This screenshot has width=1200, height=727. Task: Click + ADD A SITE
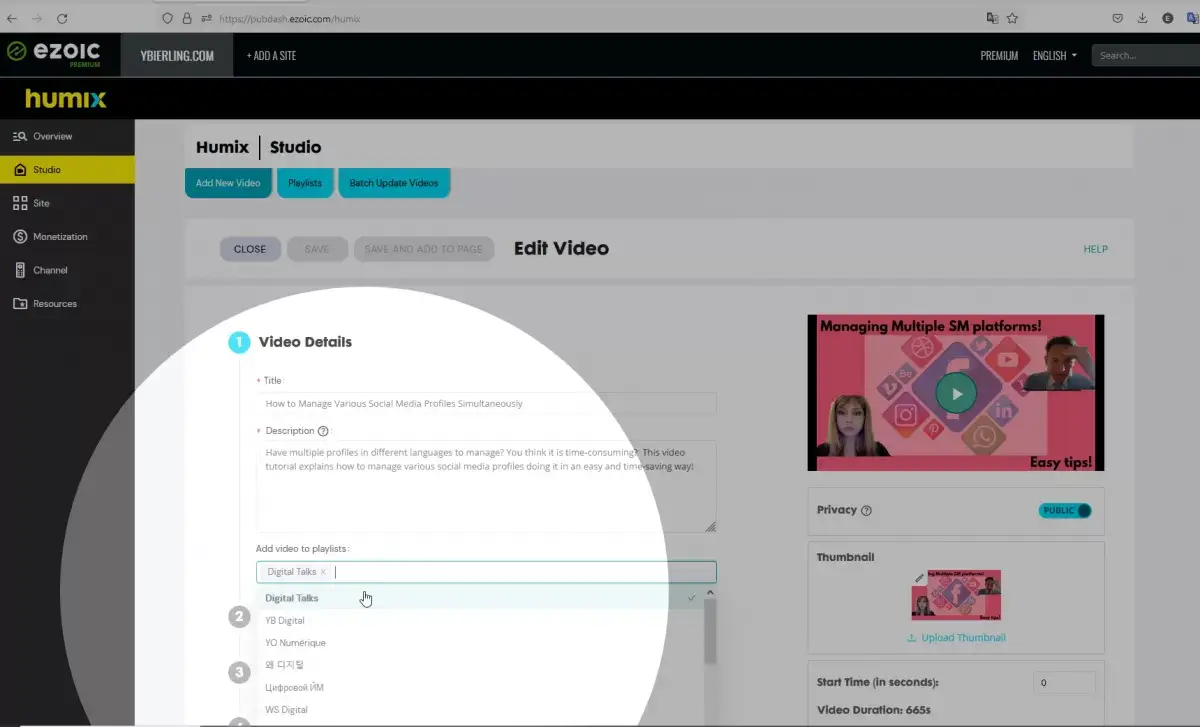tap(271, 56)
